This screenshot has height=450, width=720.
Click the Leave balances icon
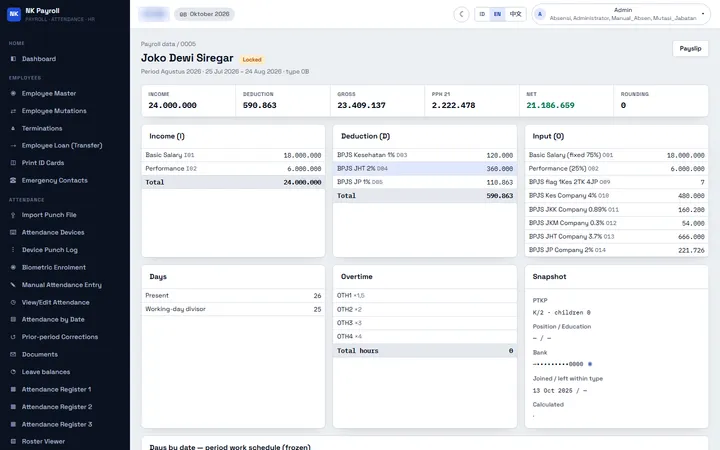pos(13,371)
